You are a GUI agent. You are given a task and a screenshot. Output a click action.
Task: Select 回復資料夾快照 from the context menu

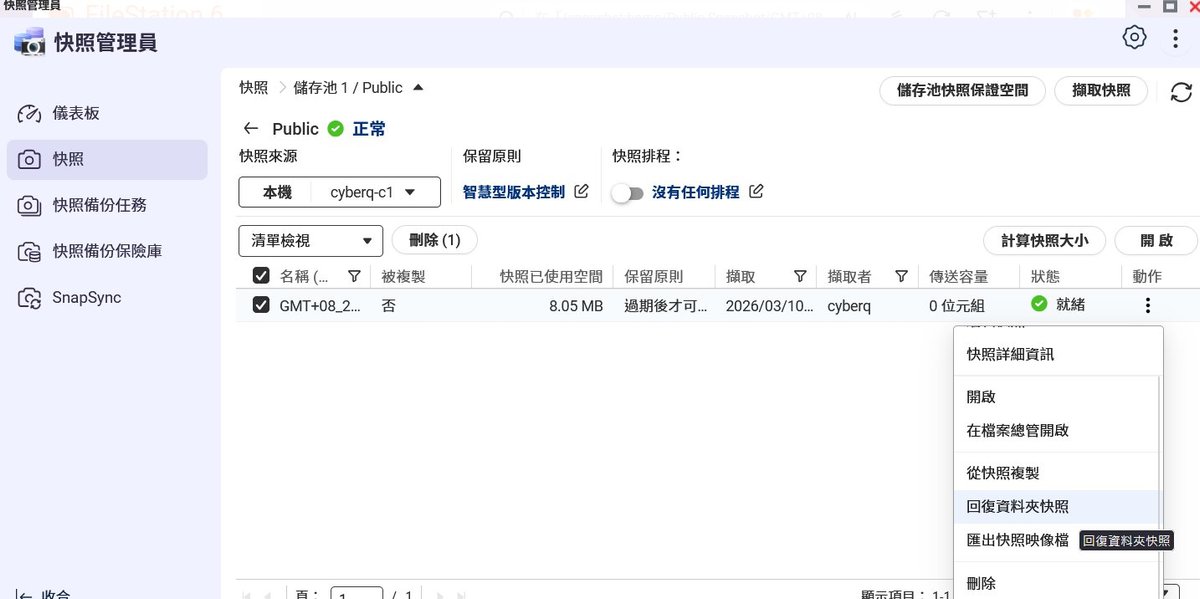1017,507
